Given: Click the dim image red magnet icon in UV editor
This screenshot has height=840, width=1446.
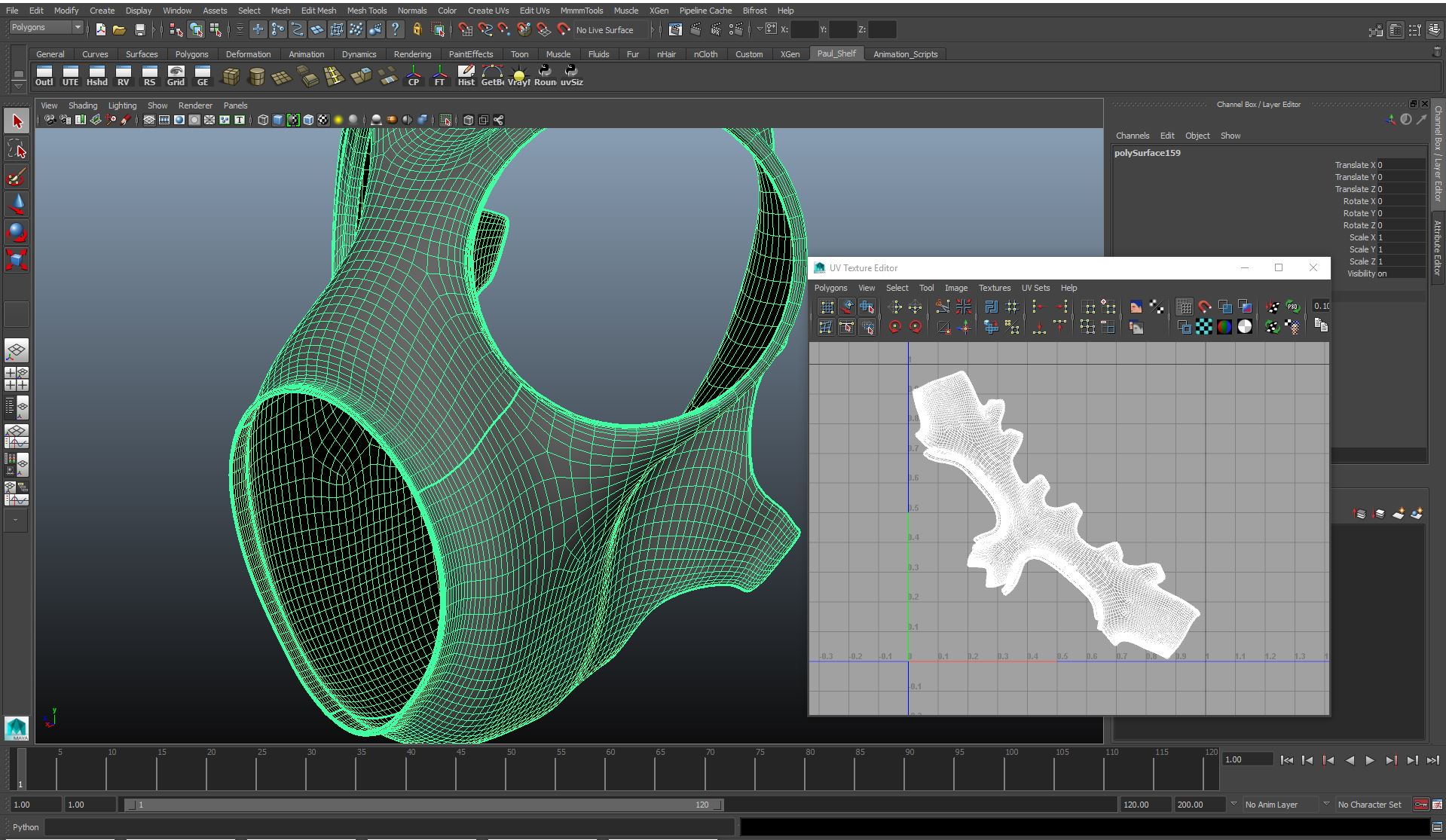Looking at the screenshot, I should [x=1204, y=307].
